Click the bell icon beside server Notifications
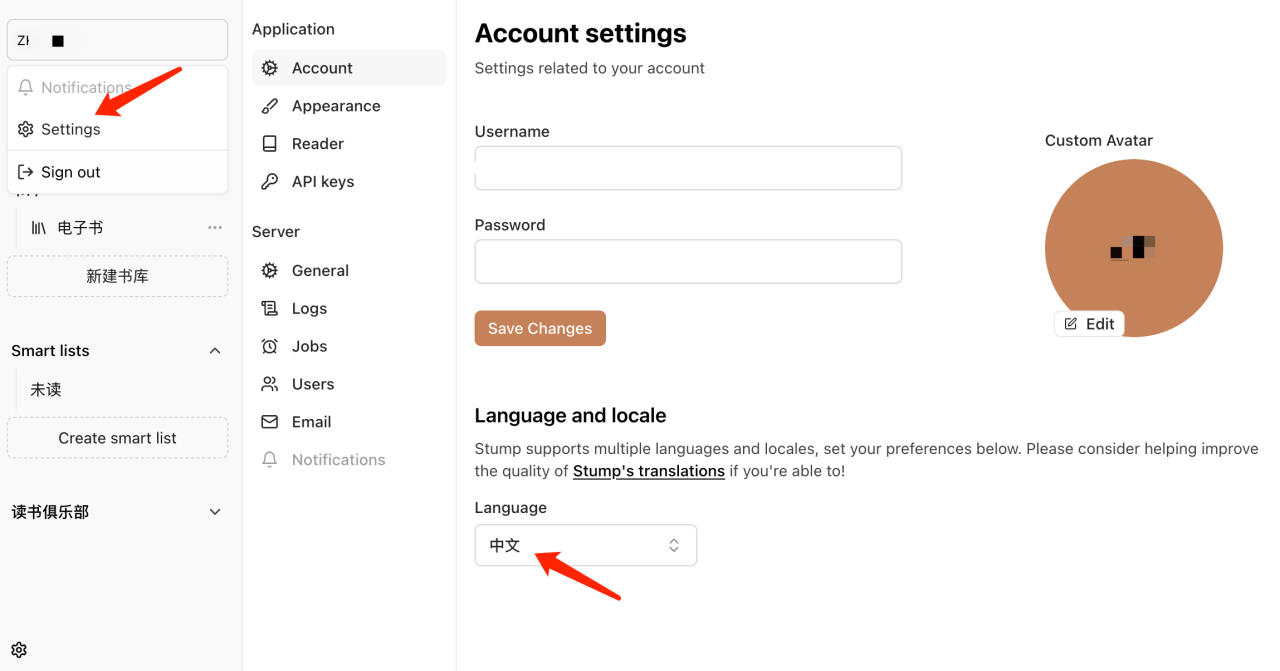 point(270,460)
